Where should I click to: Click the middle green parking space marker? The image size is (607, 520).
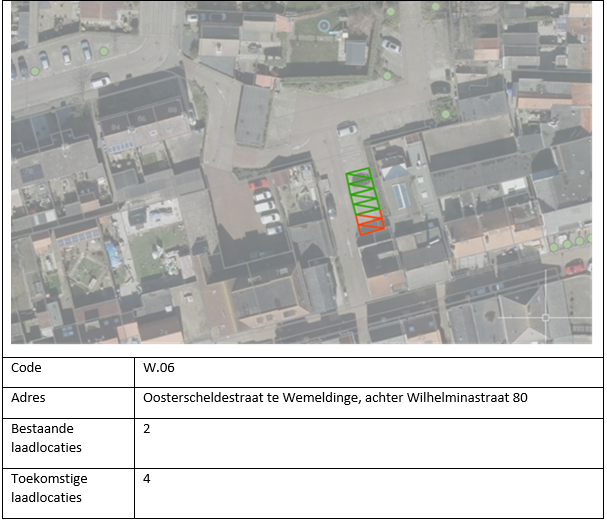[363, 197]
